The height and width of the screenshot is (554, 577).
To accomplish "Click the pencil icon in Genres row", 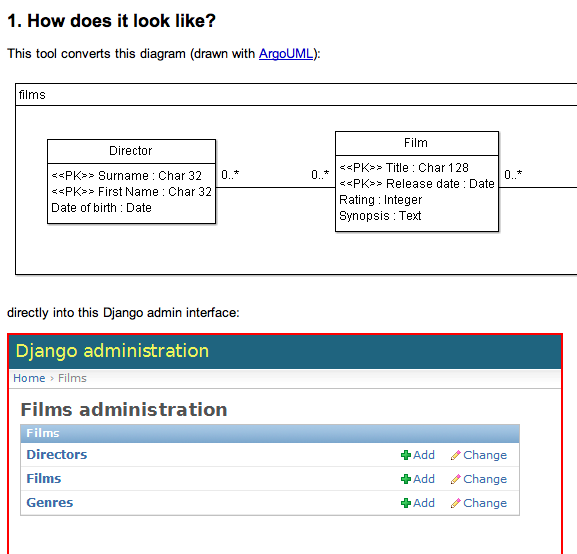I will pos(456,503).
